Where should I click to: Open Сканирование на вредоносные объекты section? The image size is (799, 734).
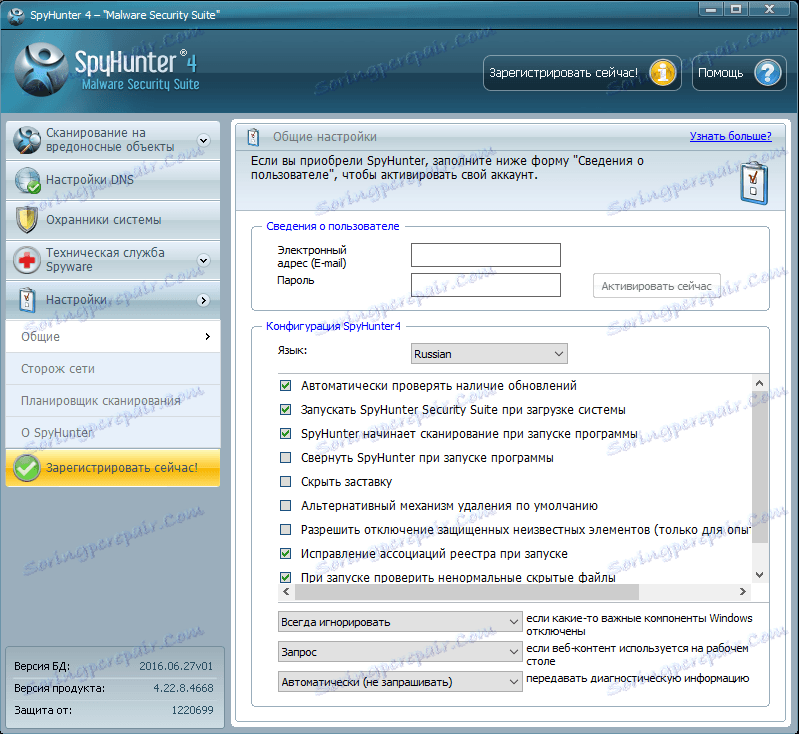point(113,140)
